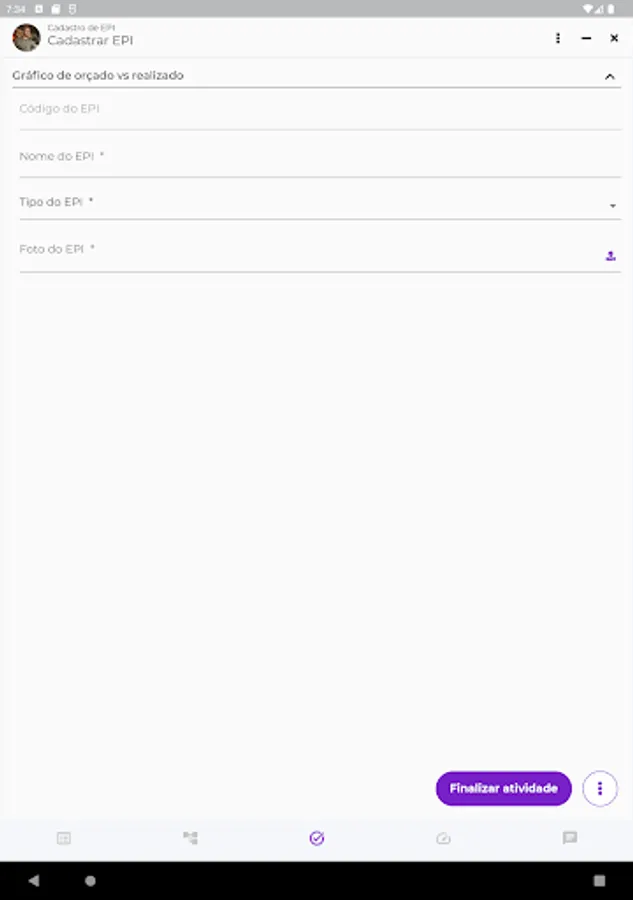Select the checkmark tasks tab
This screenshot has height=900, width=633.
(317, 838)
